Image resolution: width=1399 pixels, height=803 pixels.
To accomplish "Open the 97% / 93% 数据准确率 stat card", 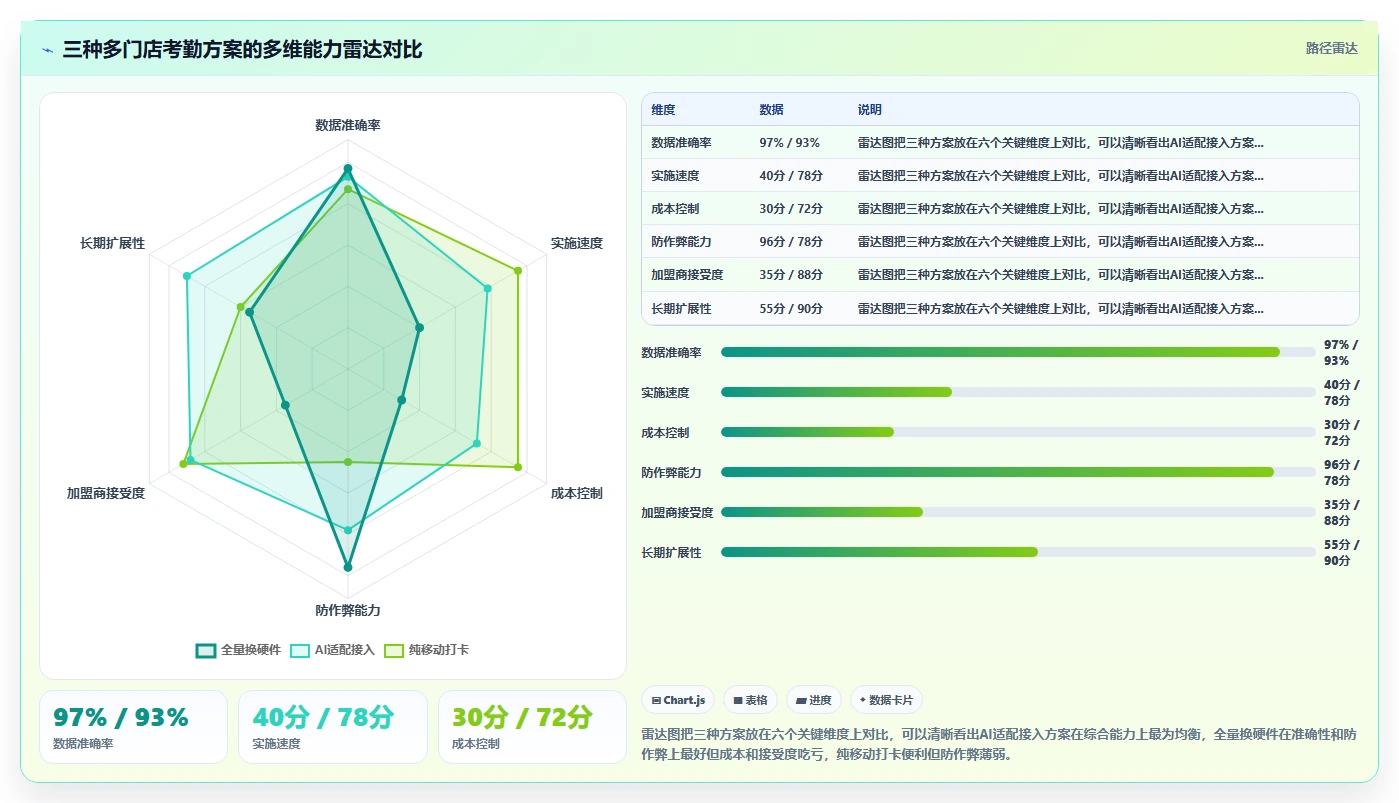I will click(x=133, y=727).
